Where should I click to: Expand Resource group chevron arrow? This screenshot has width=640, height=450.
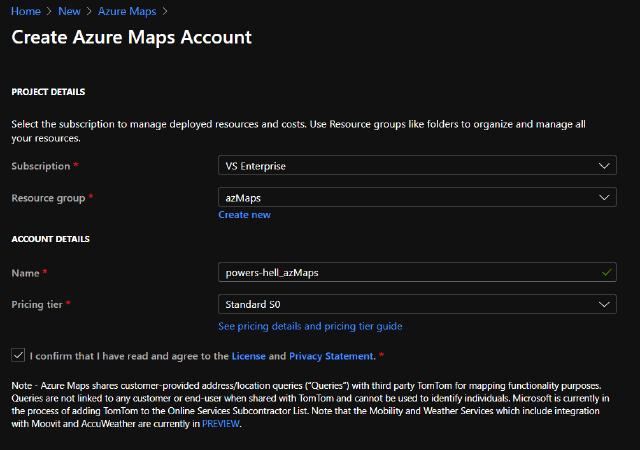(604, 198)
